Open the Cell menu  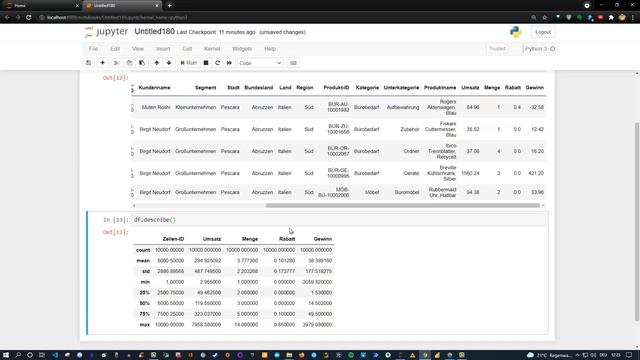[x=187, y=49]
